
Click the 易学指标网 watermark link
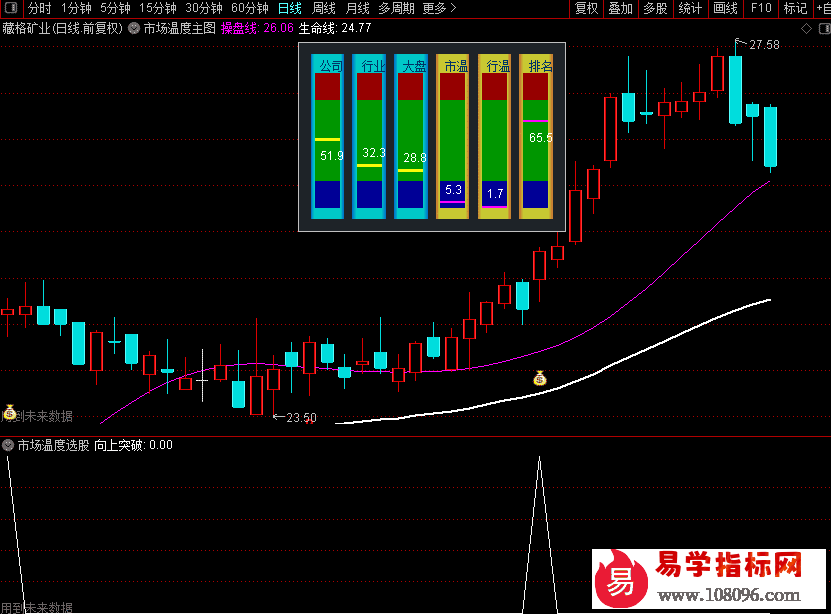728,567
